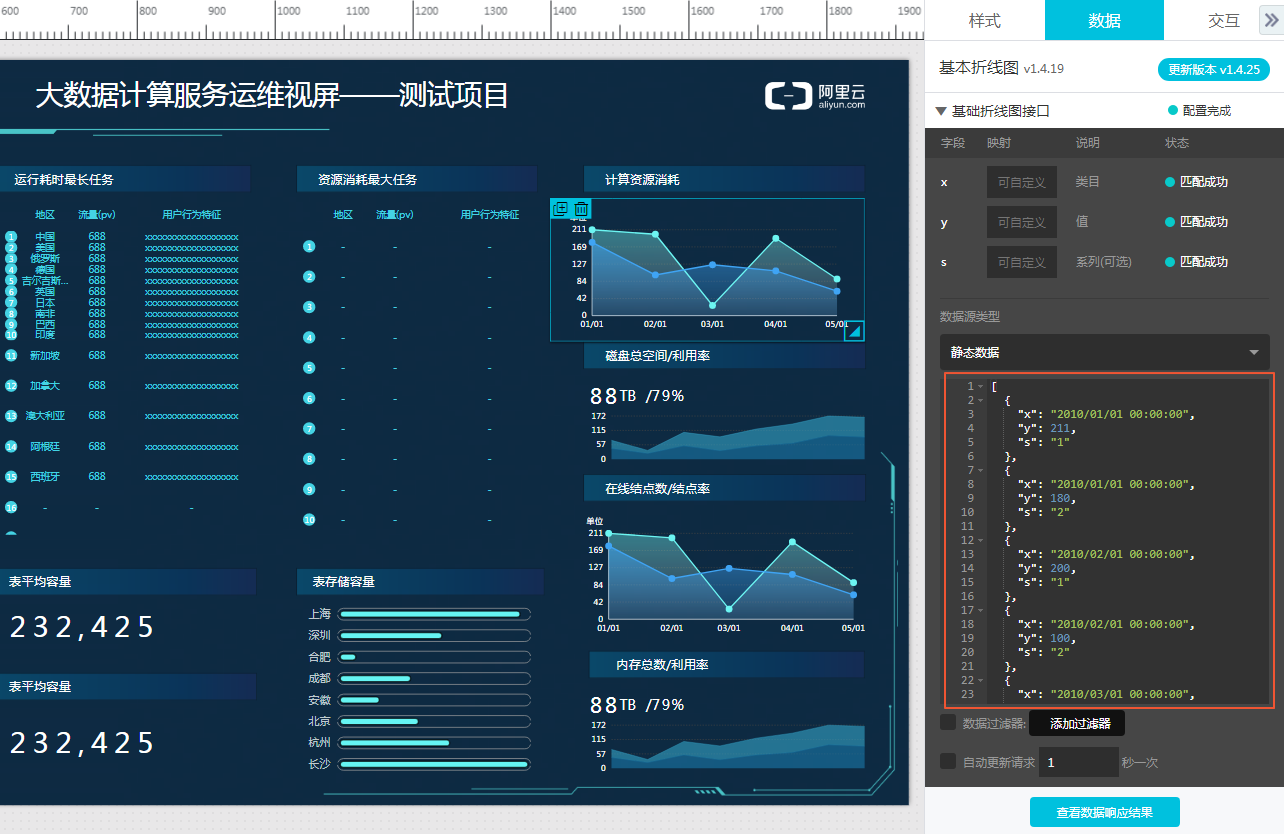Click the 深圳 progress bar
1284x834 pixels.
tap(434, 635)
